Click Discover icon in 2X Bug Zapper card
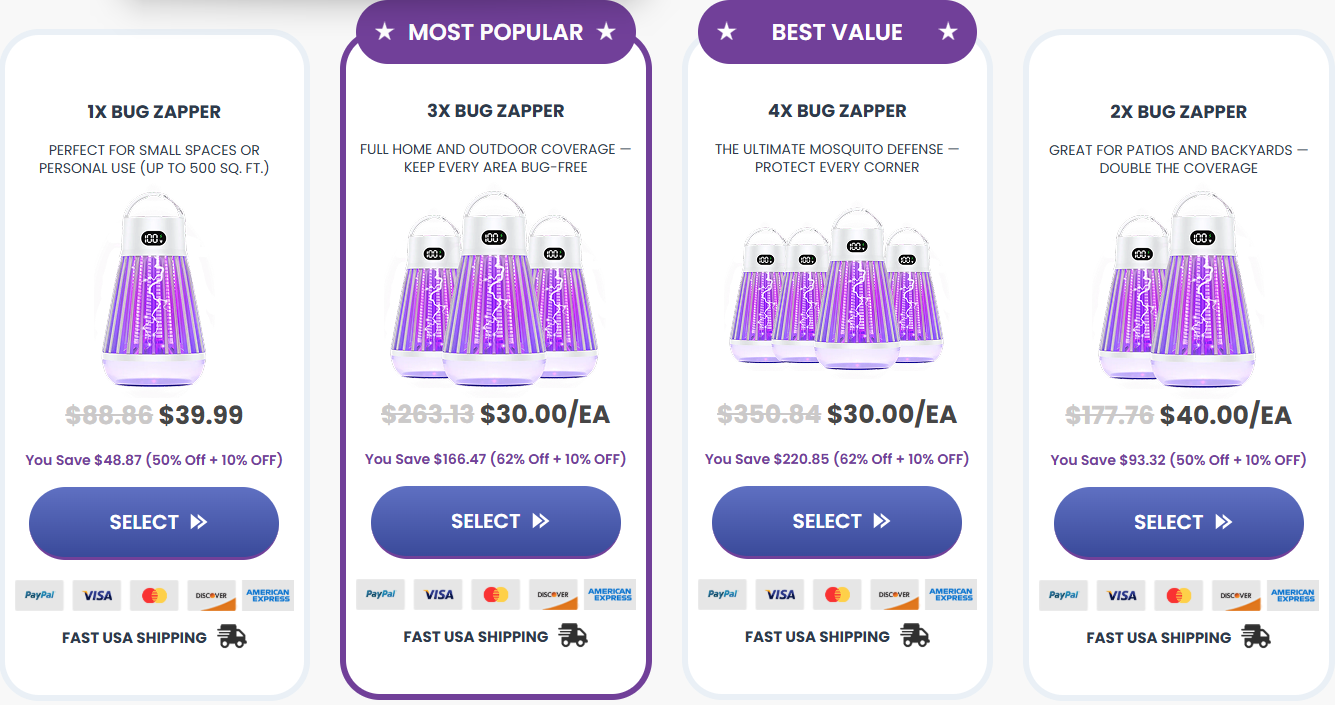The image size is (1335, 705). tap(1236, 596)
